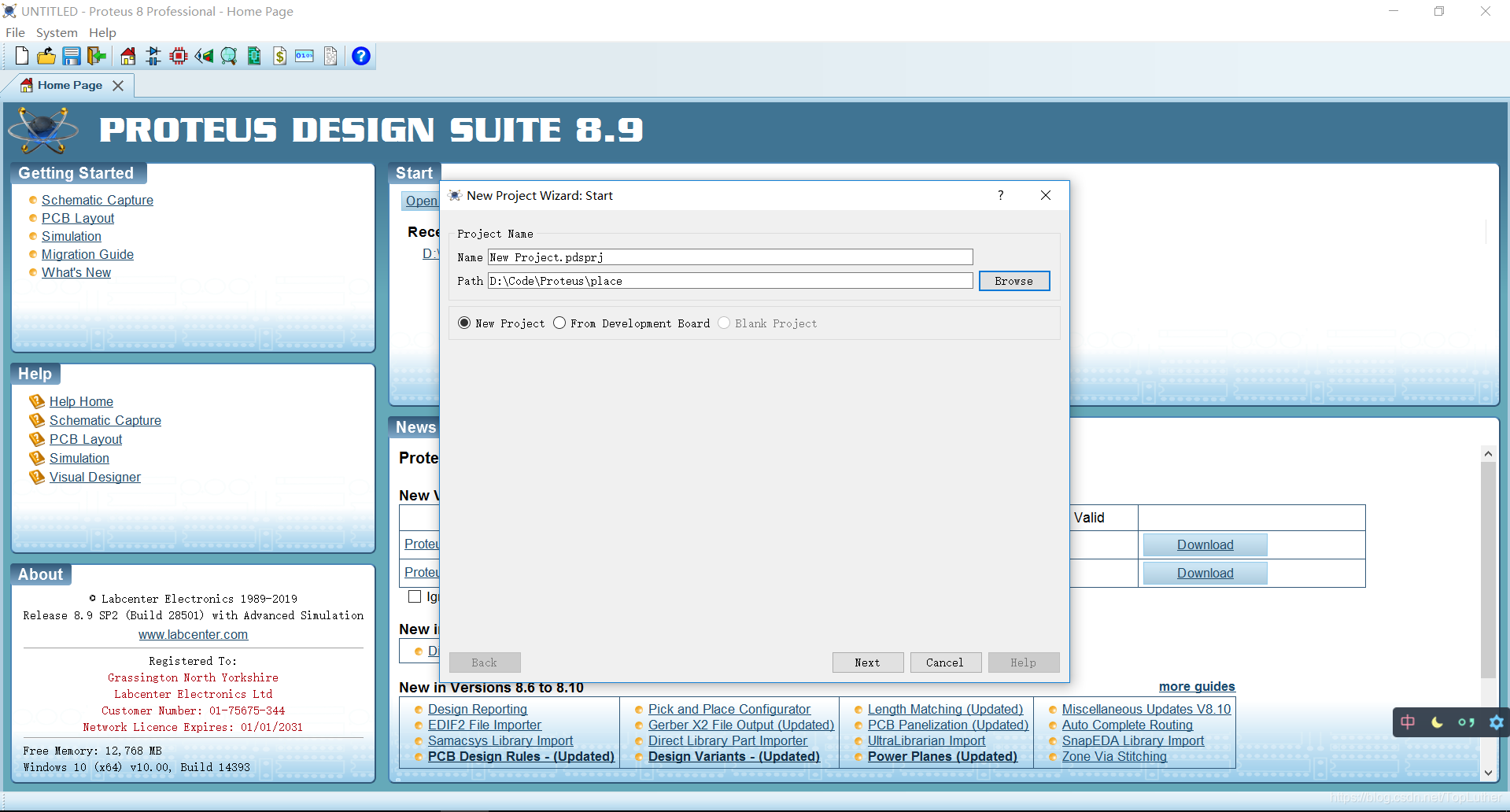Image resolution: width=1510 pixels, height=812 pixels.
Task: Click news panel scrollbar up arrow
Action: pos(1488,454)
